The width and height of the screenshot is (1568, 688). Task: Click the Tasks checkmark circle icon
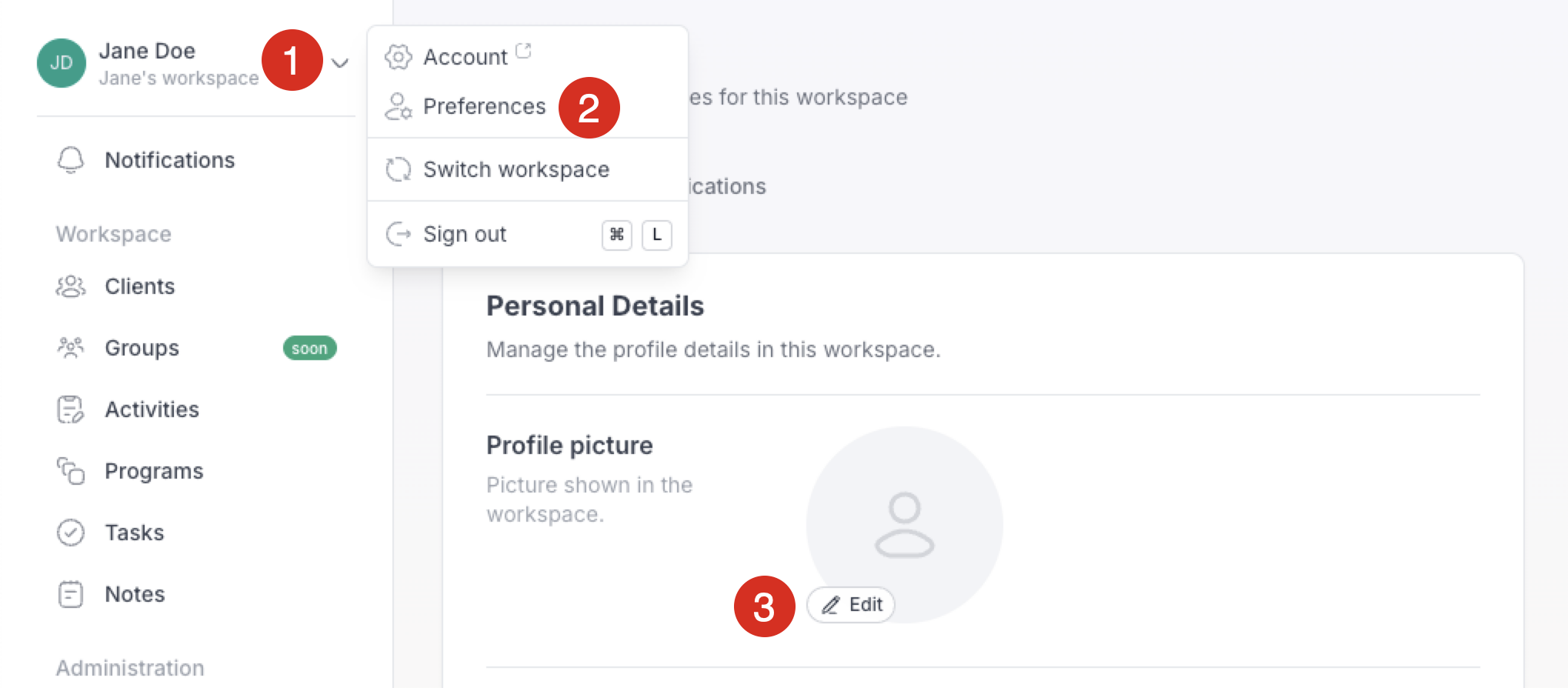[x=71, y=533]
